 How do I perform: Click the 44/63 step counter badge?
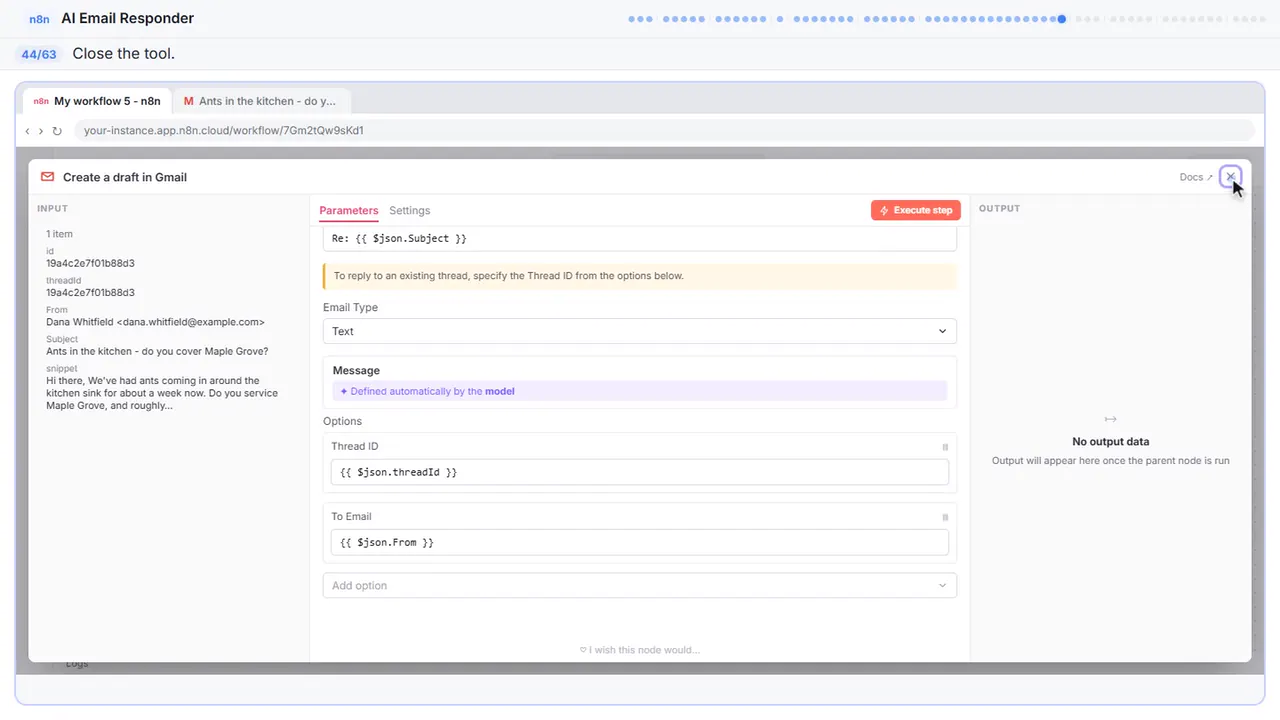[x=39, y=54]
